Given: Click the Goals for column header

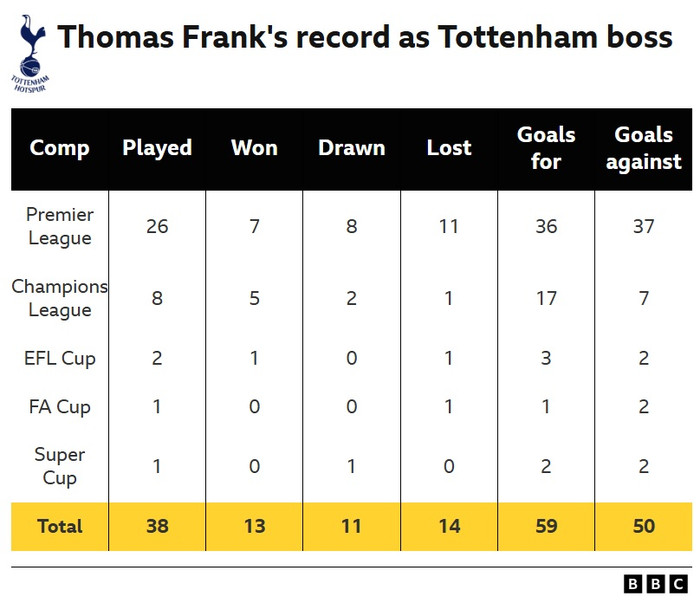Looking at the screenshot, I should point(546,148).
